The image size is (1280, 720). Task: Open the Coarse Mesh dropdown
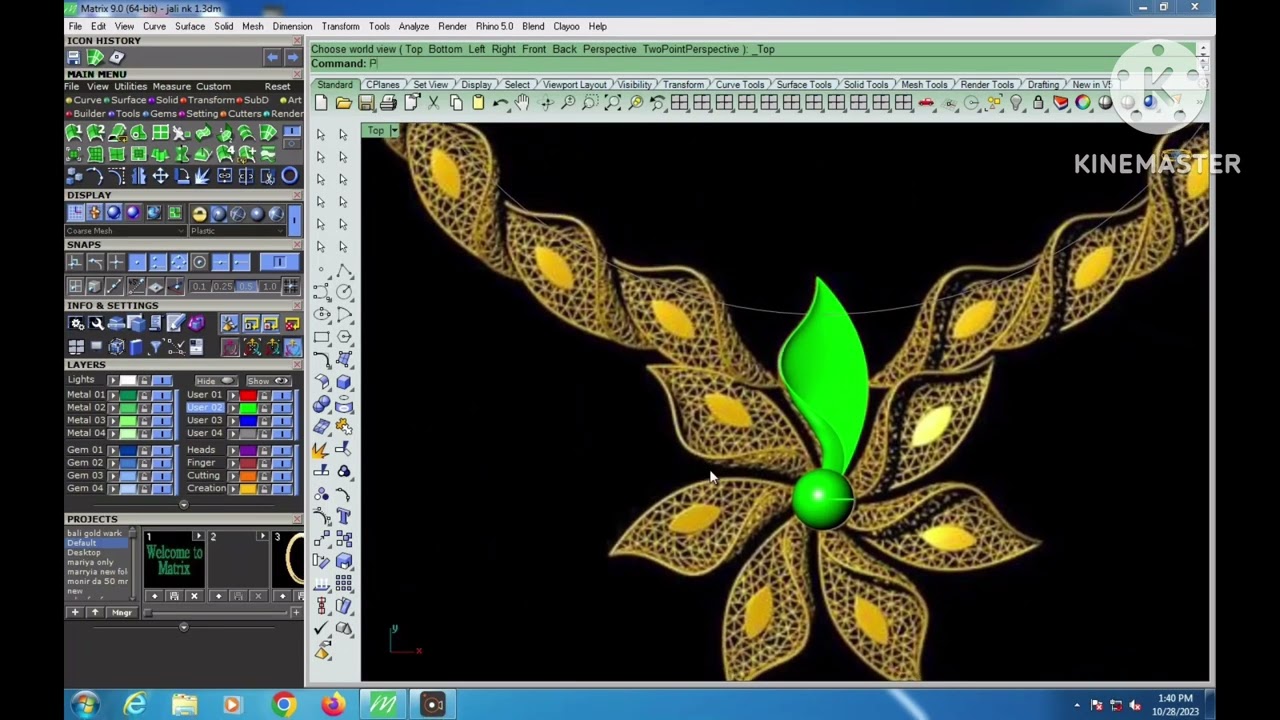point(125,231)
